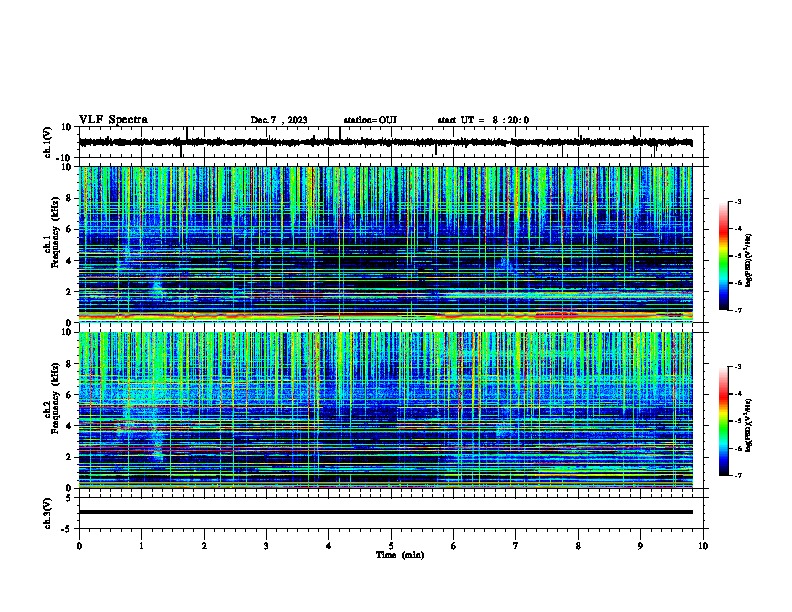Click the time axis tick label "3"
The width and height of the screenshot is (792, 612).
click(x=266, y=546)
